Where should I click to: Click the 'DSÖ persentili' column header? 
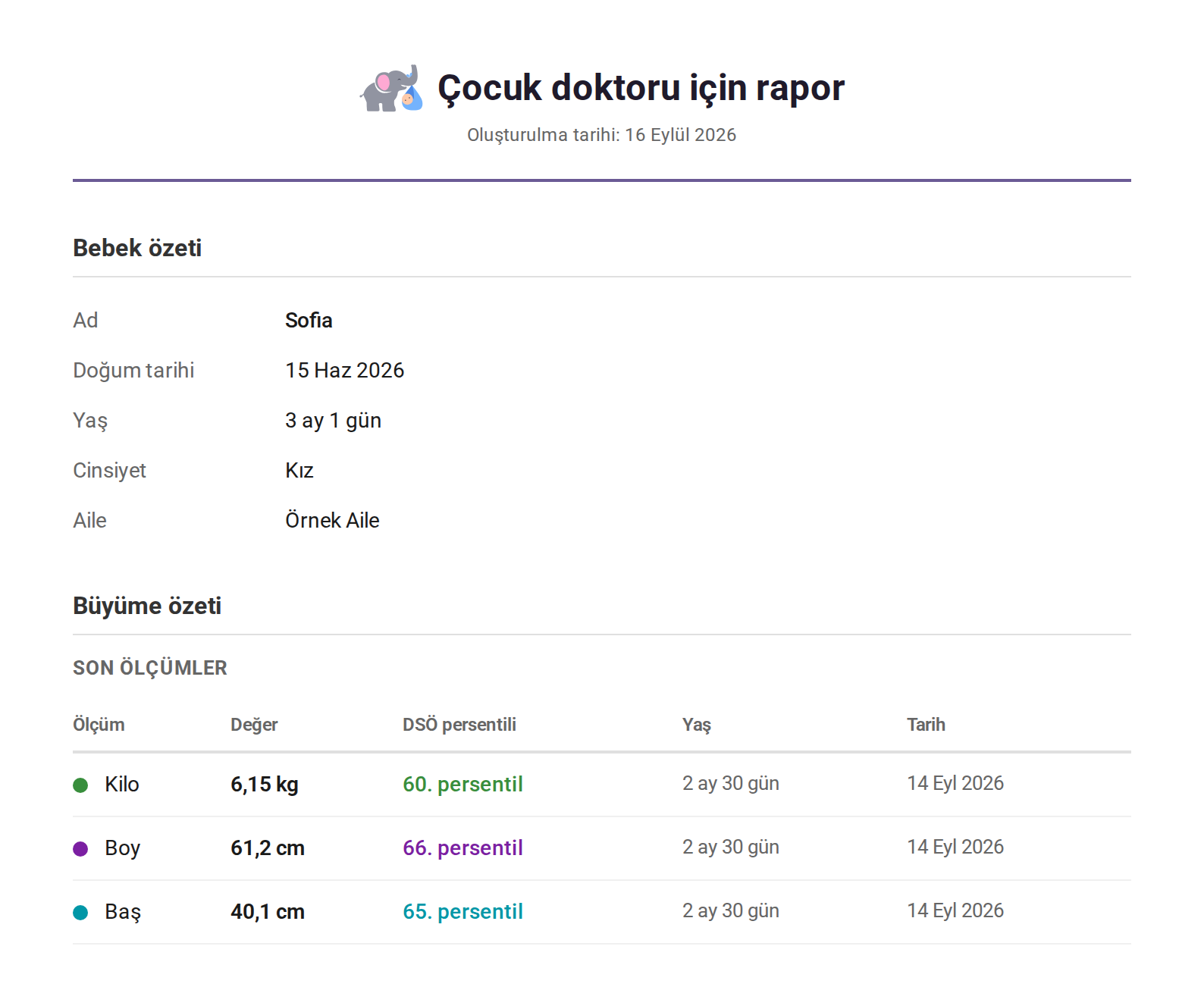coord(459,725)
